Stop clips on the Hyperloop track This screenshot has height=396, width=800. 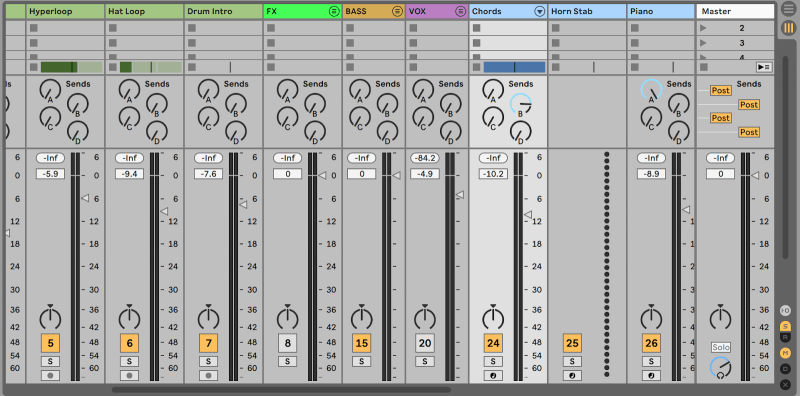[x=34, y=67]
